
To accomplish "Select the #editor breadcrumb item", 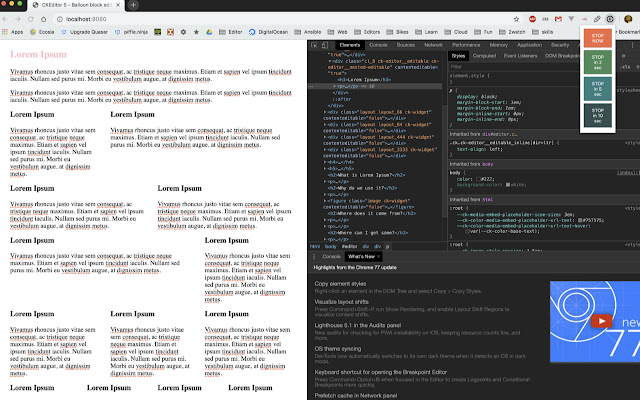I will (349, 246).
